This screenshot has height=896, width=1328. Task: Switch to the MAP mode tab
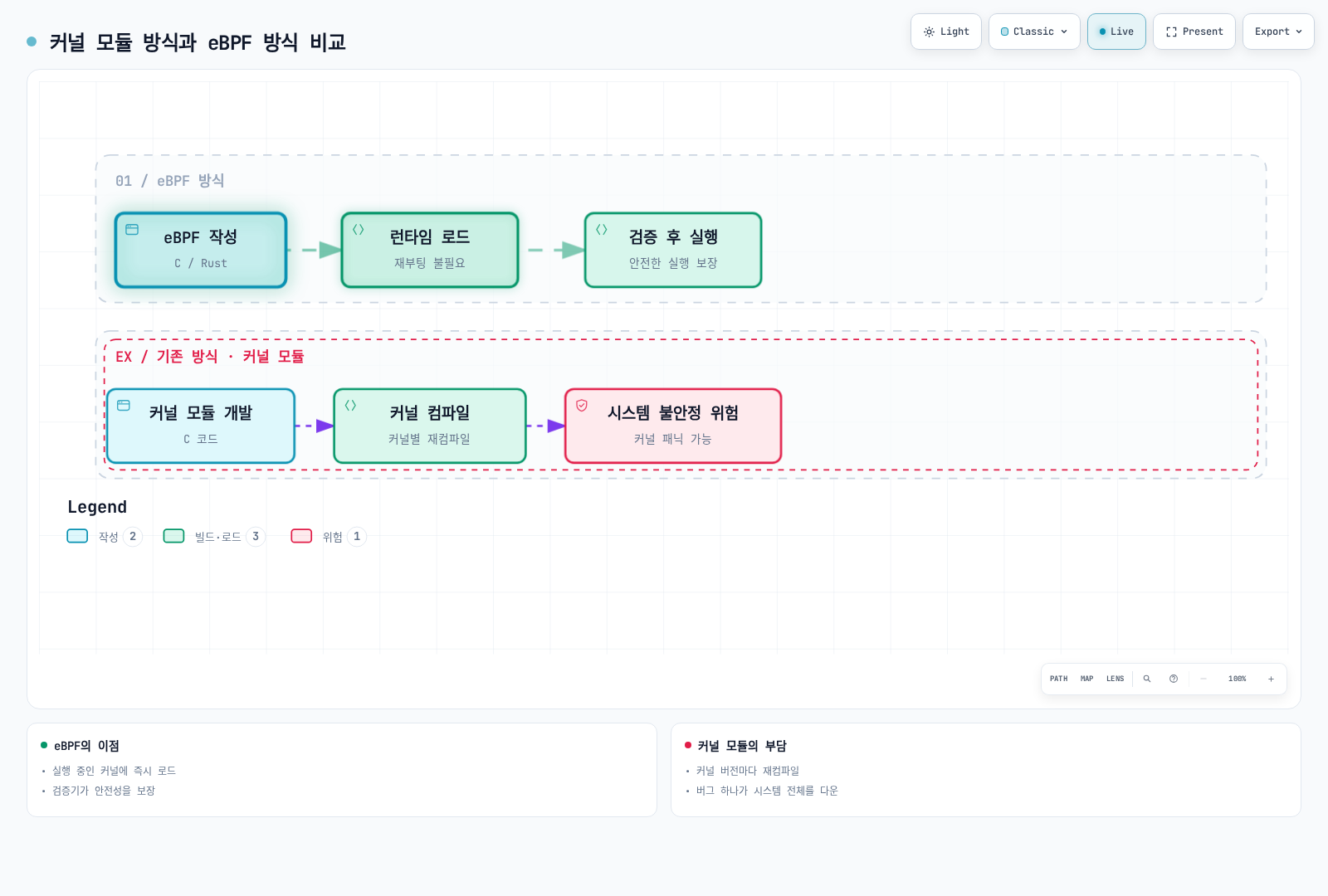tap(1086, 679)
